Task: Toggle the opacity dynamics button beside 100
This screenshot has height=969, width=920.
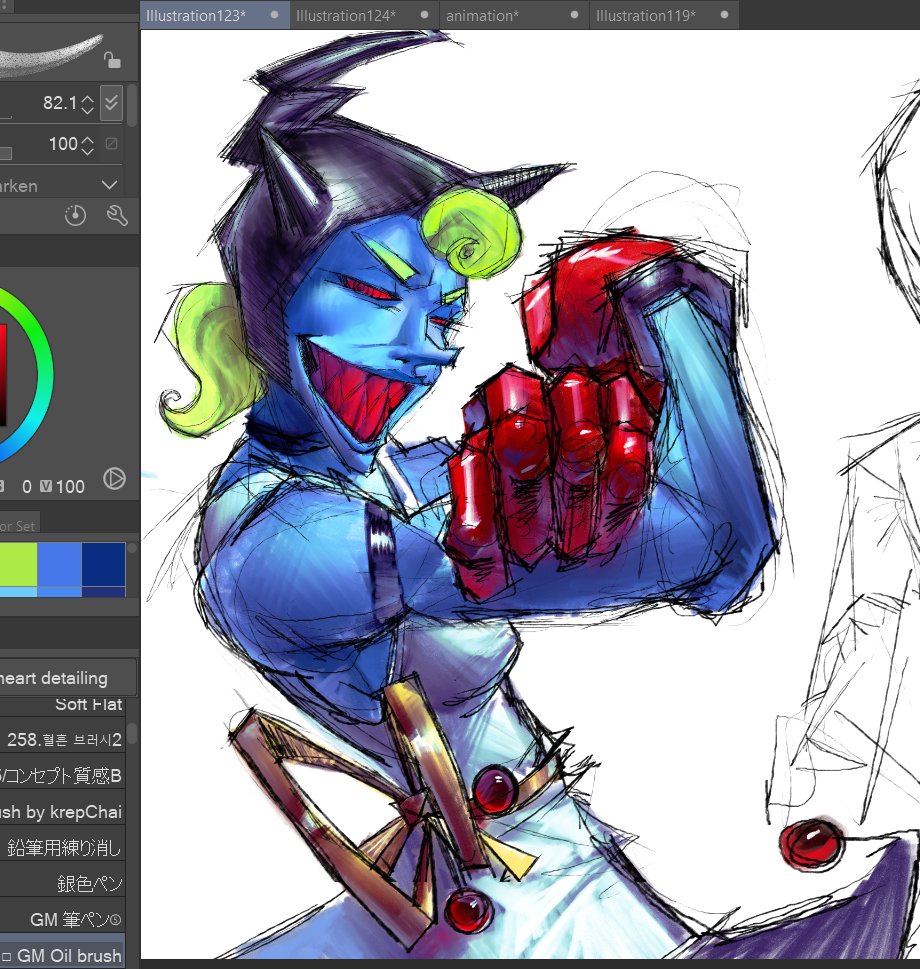Action: pos(111,143)
